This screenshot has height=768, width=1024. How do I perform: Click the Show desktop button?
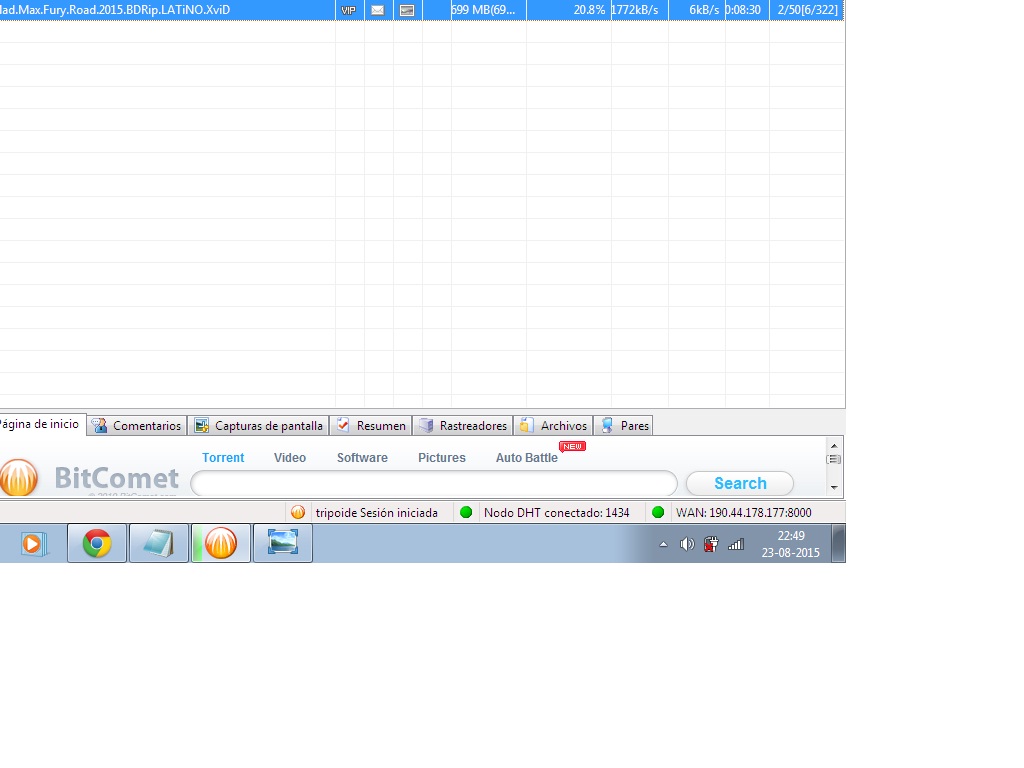coord(839,543)
